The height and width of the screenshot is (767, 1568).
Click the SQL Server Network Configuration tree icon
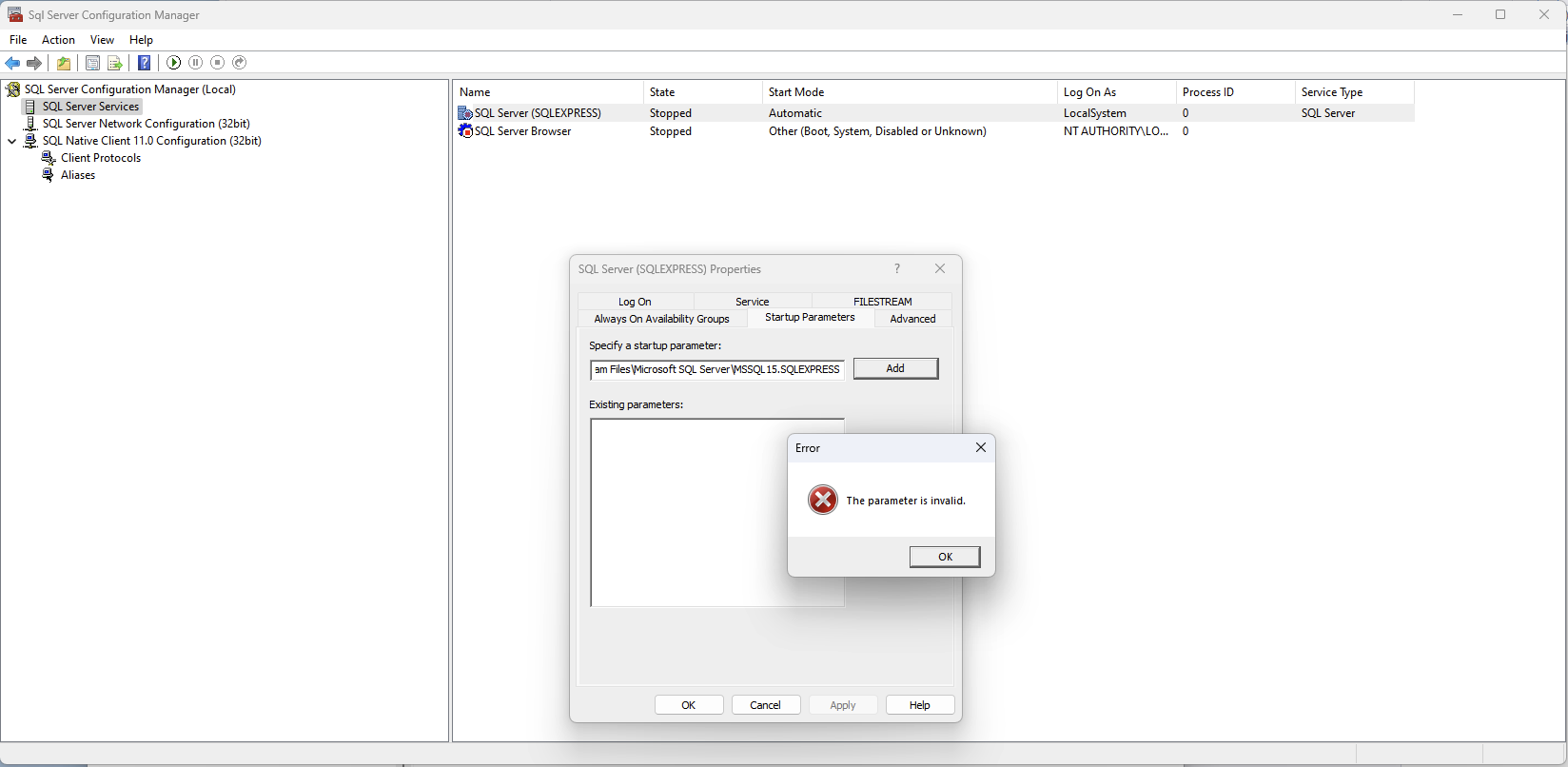tap(31, 124)
